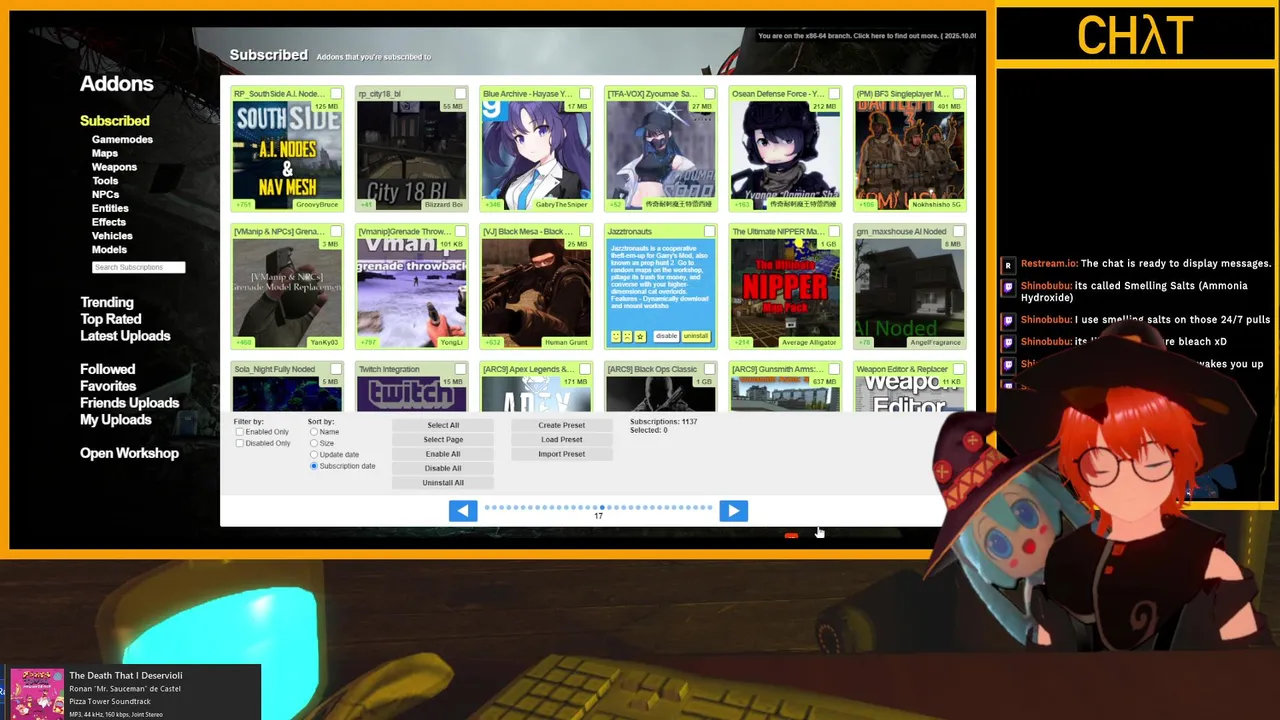Screen dimensions: 1280x720
Task: Open the Friends Uploads list
Action: click(130, 403)
